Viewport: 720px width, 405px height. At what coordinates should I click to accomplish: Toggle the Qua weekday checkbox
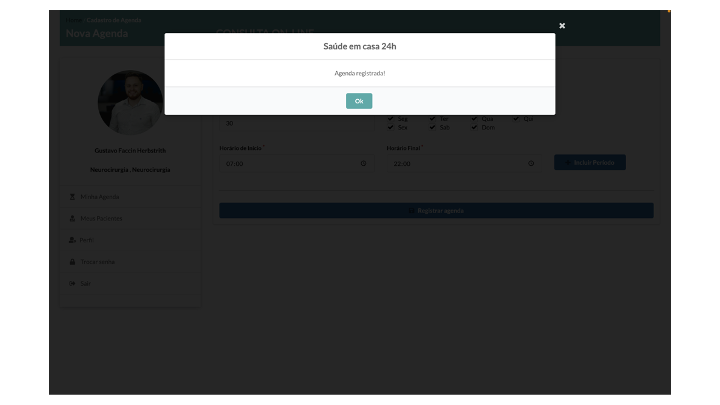[x=475, y=118]
